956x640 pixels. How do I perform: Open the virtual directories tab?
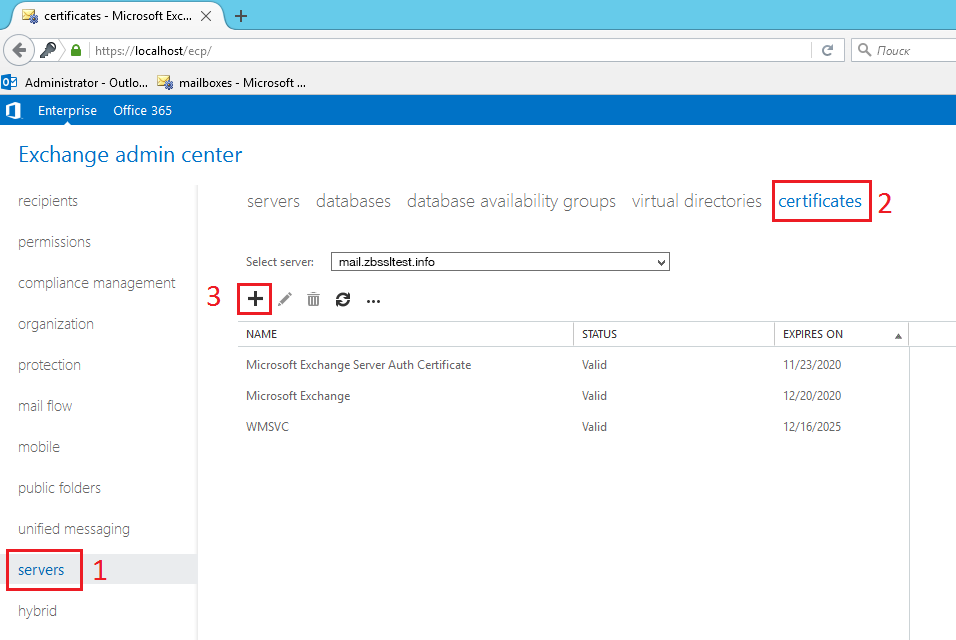pyautogui.click(x=696, y=201)
